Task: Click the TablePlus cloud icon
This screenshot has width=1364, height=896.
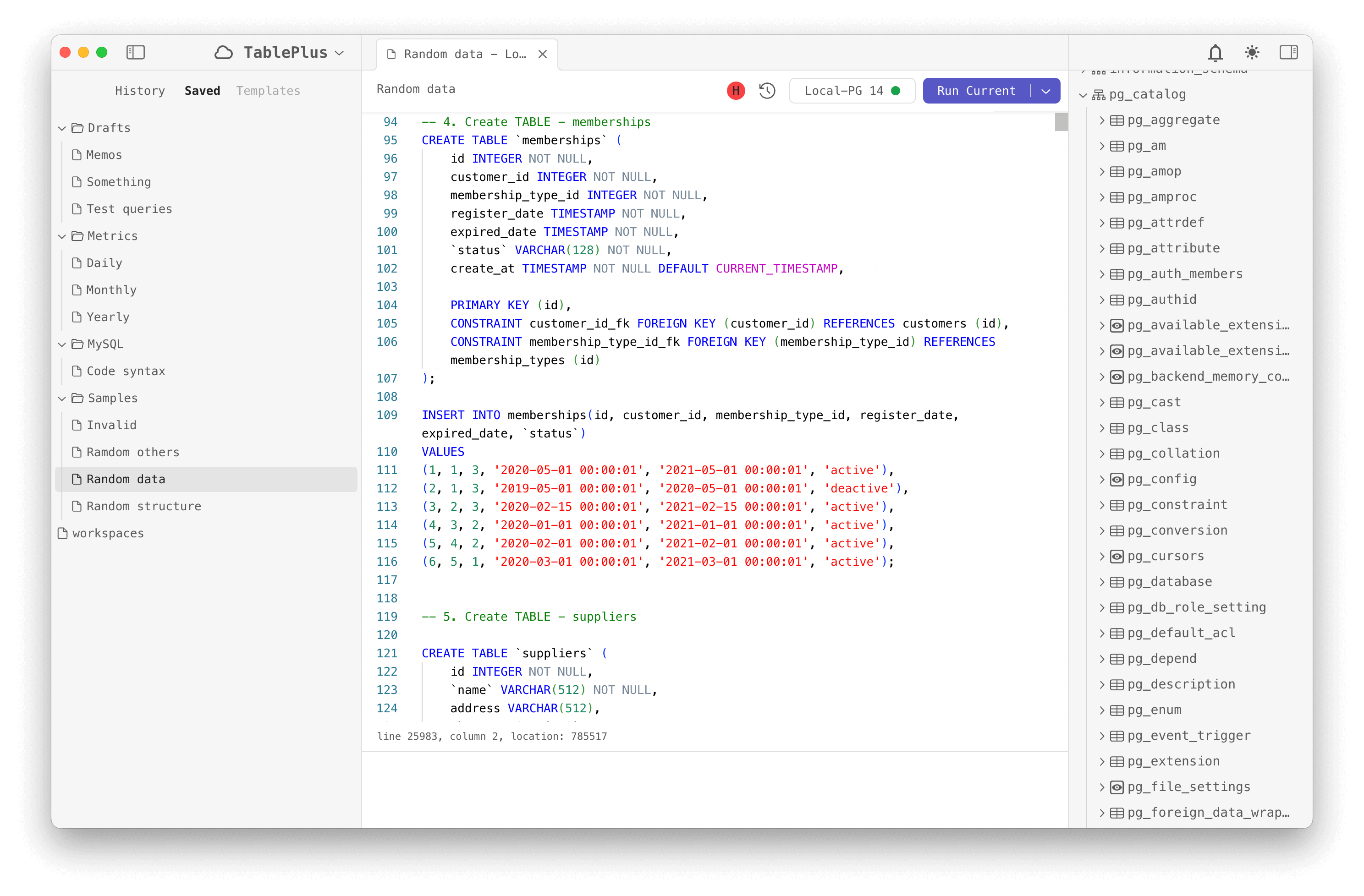Action: point(224,53)
